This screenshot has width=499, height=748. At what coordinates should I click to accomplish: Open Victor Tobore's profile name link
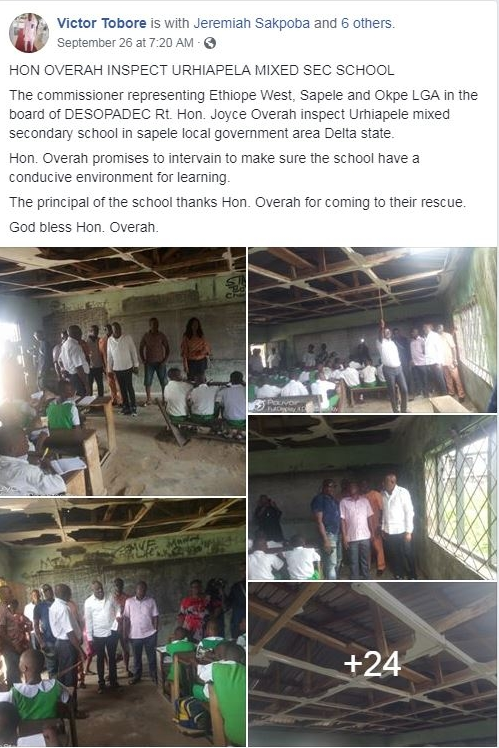click(102, 23)
